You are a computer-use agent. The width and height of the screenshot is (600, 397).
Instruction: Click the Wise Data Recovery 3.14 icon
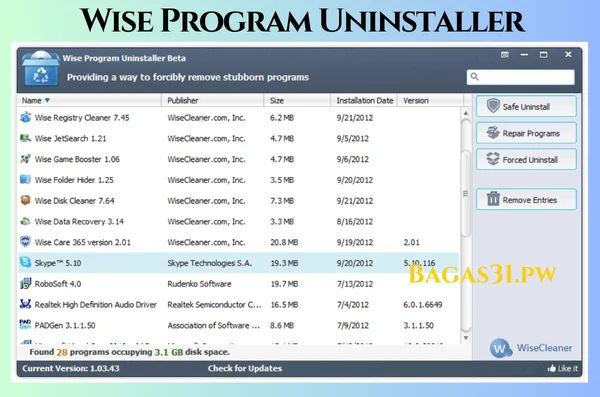coord(25,221)
